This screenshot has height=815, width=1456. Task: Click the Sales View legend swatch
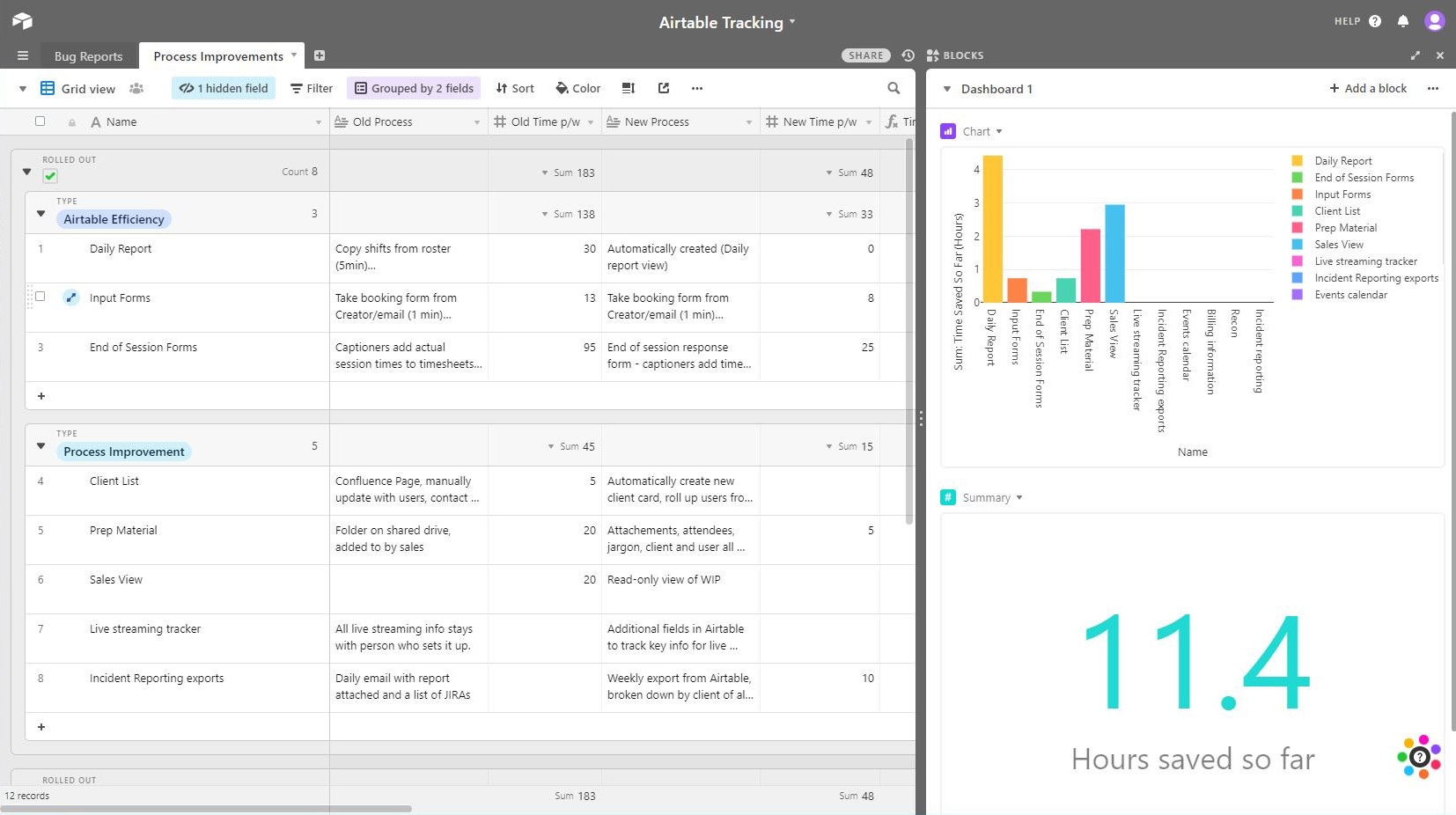[x=1298, y=244]
